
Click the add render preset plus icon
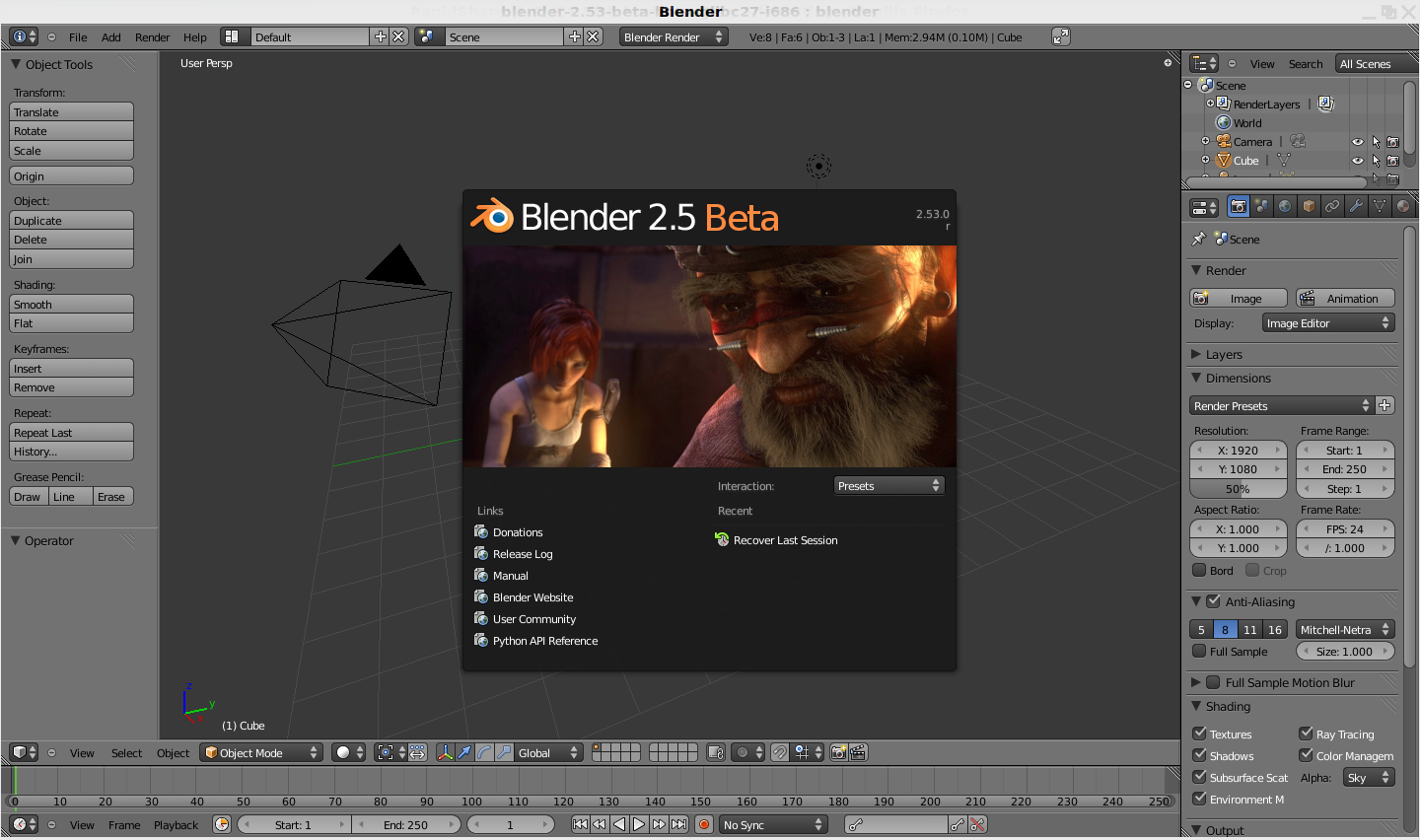click(x=1384, y=405)
